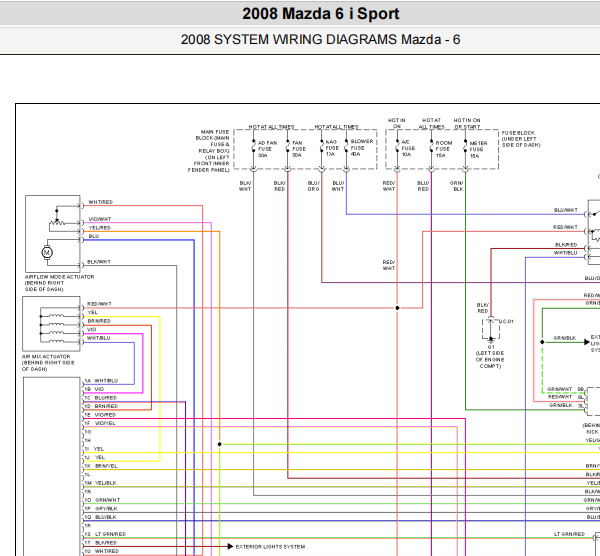This screenshot has width=600, height=556.
Task: Click the JC-01 joint connector label
Action: coord(506,321)
